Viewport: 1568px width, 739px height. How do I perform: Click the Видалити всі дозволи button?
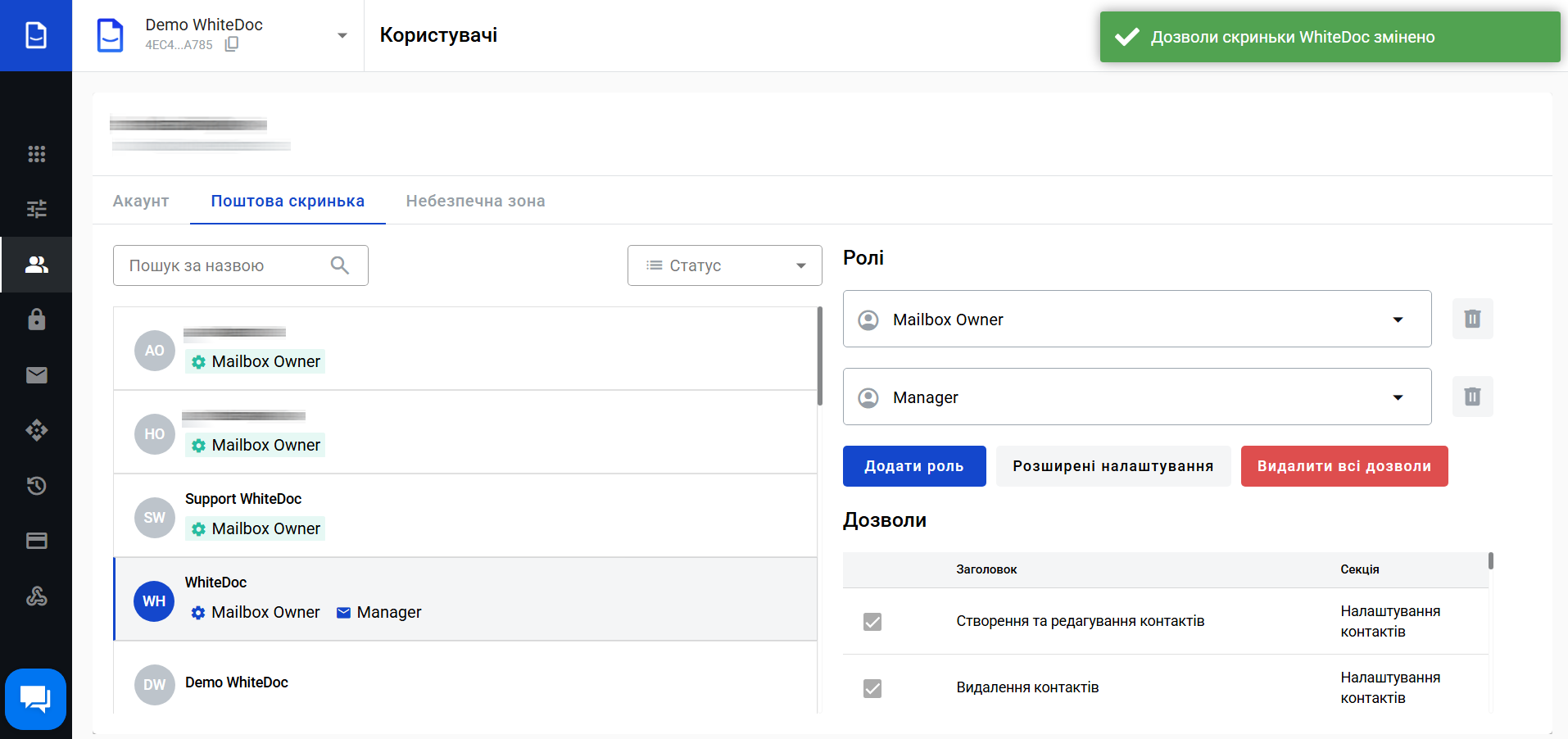[x=1344, y=466]
